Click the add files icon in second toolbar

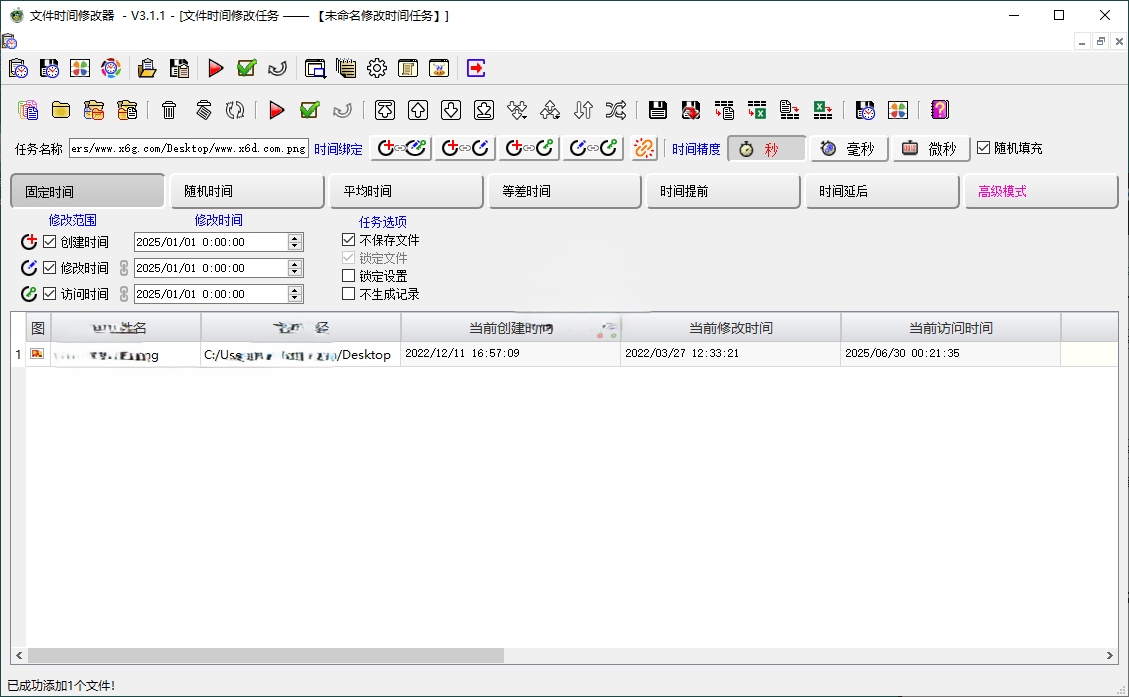click(x=28, y=110)
